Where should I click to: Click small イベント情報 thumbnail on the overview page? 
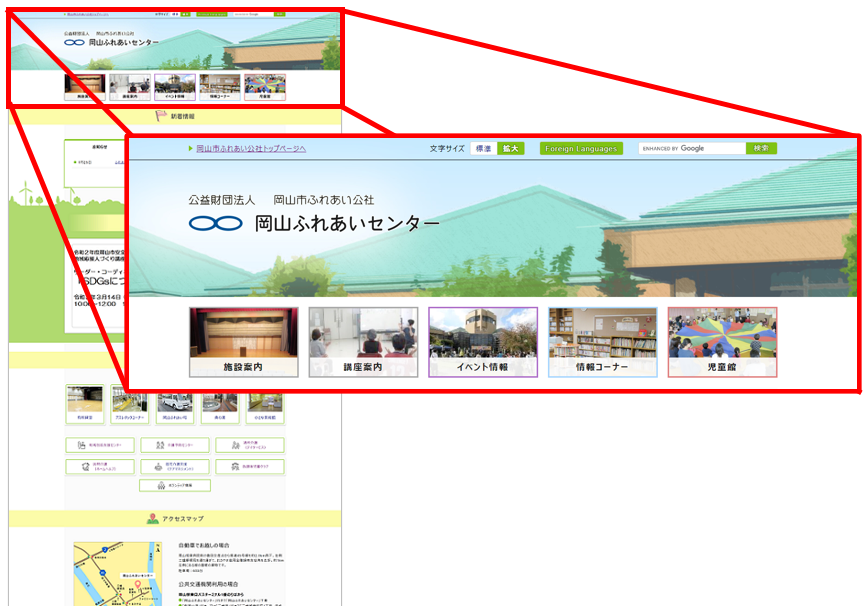[175, 87]
